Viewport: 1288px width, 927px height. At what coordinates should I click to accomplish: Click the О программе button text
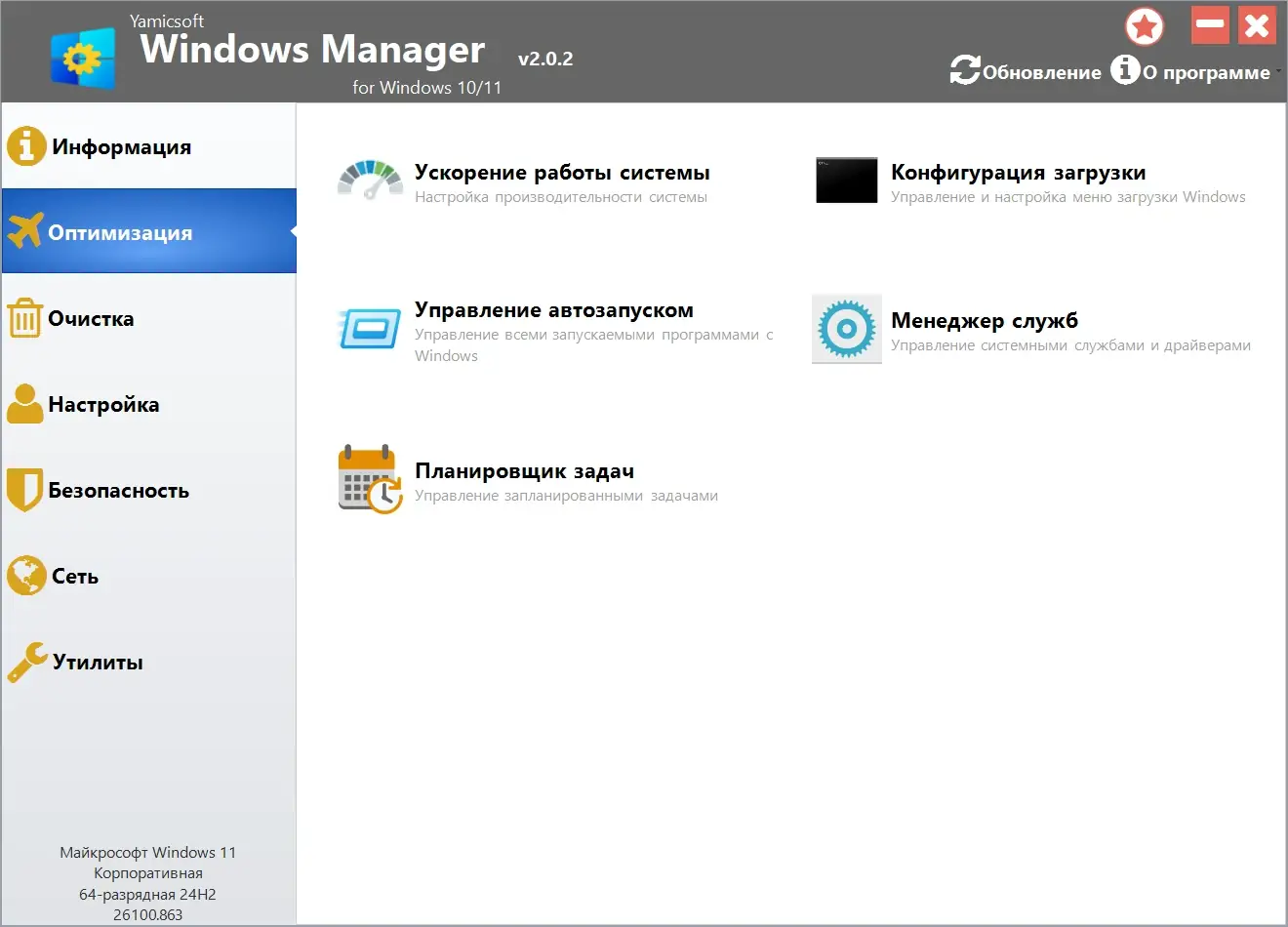click(1206, 72)
